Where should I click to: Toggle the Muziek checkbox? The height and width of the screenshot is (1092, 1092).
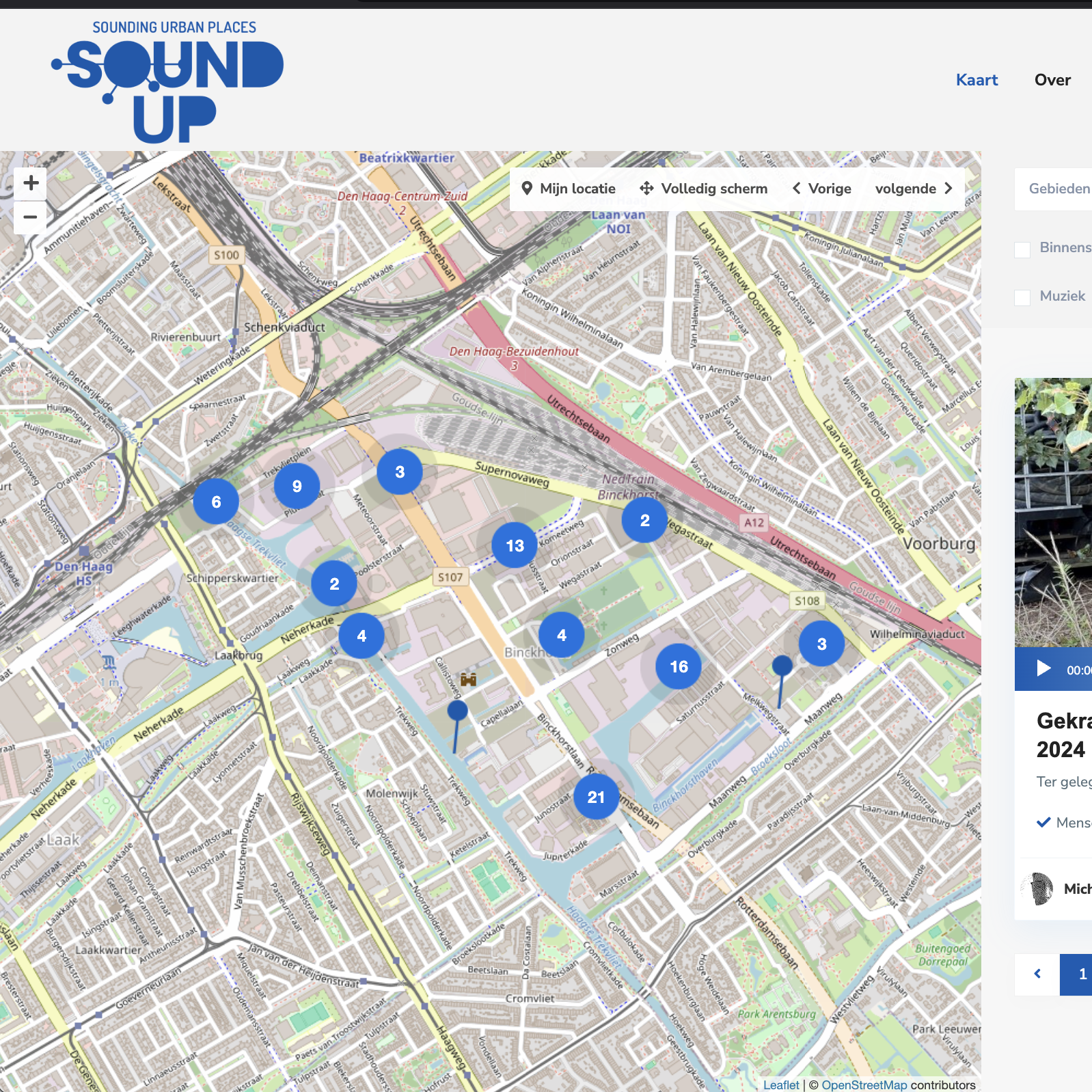click(1022, 297)
